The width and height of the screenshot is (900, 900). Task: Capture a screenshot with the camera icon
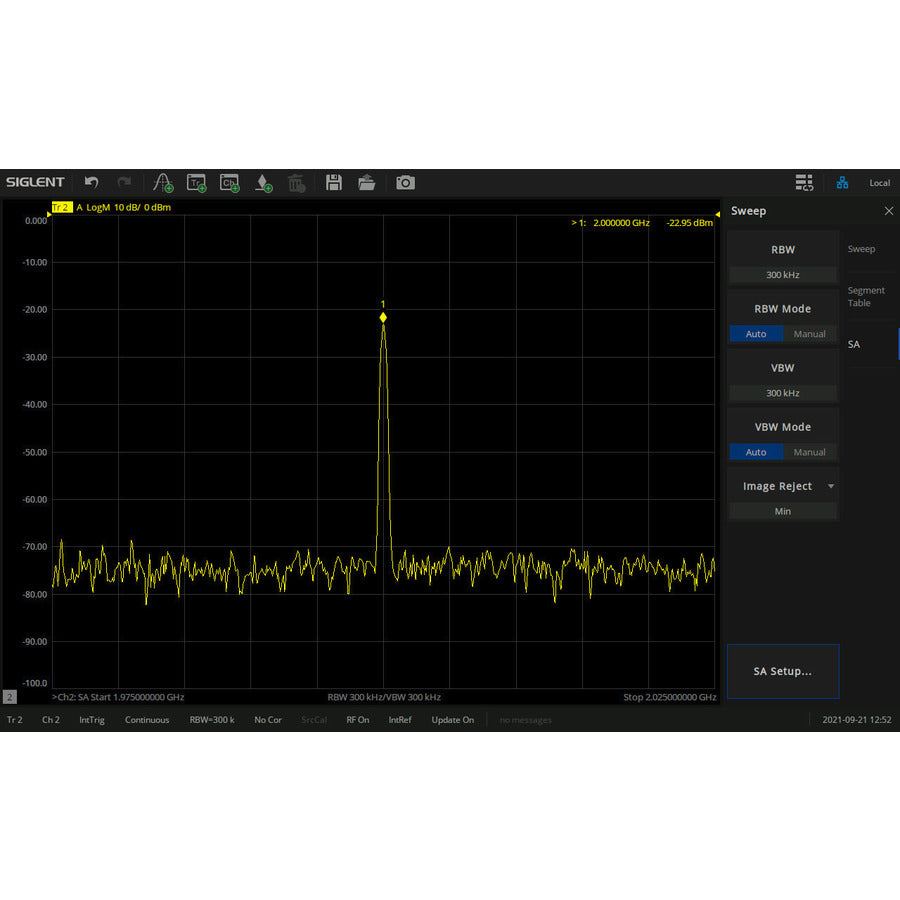[x=405, y=183]
